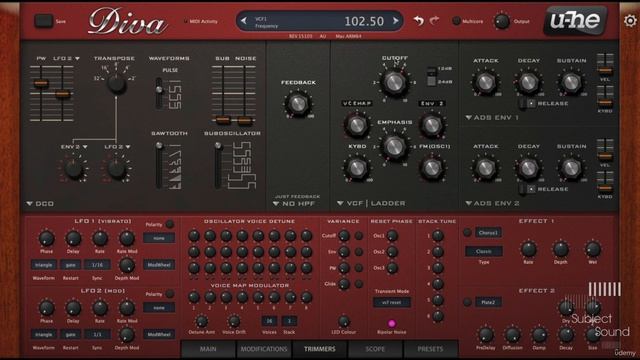
Task: Open the PRESETS tab
Action: [430, 349]
